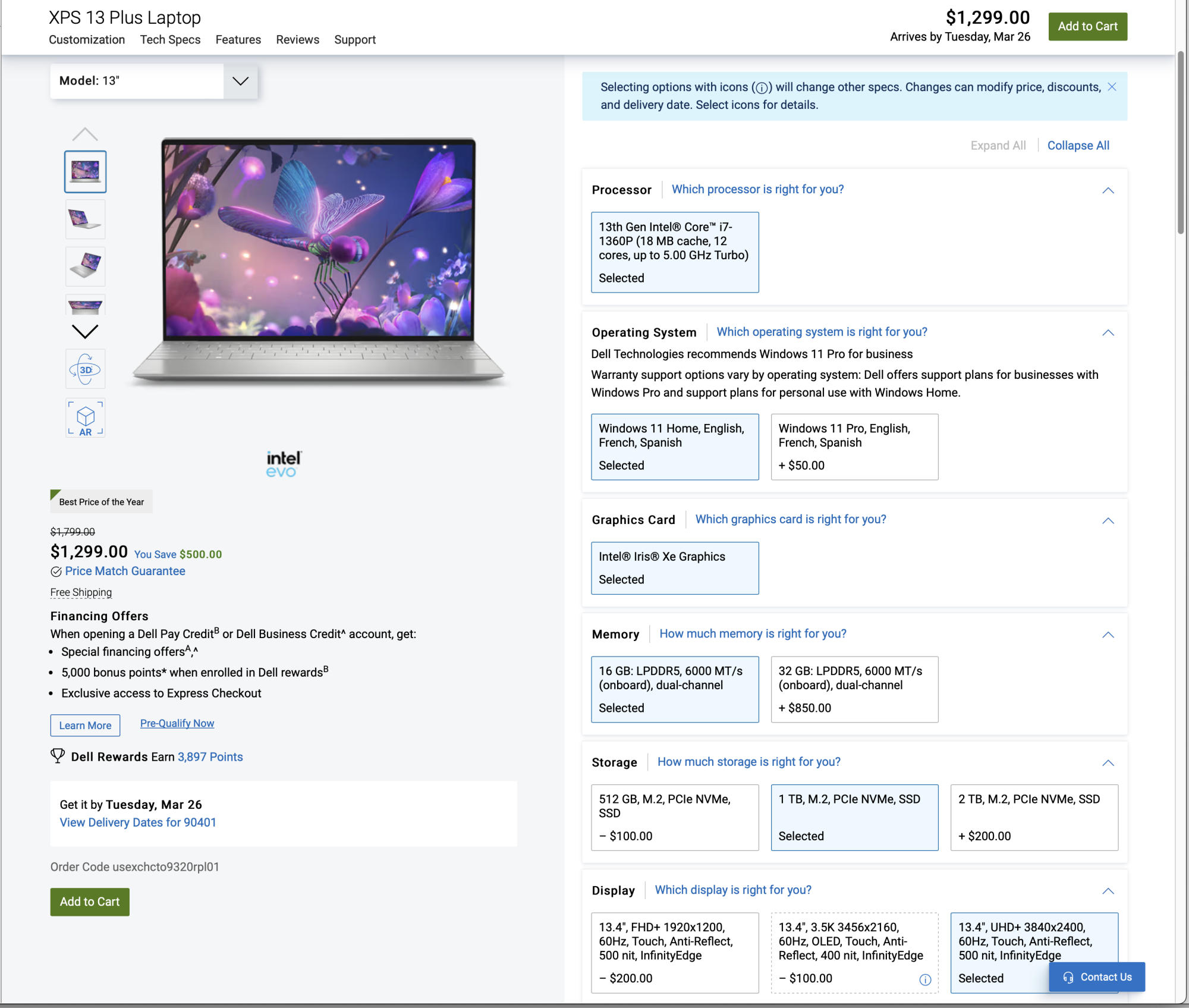The height and width of the screenshot is (1008, 1189).
Task: Click the Dell Rewards trophy icon
Action: click(x=58, y=756)
